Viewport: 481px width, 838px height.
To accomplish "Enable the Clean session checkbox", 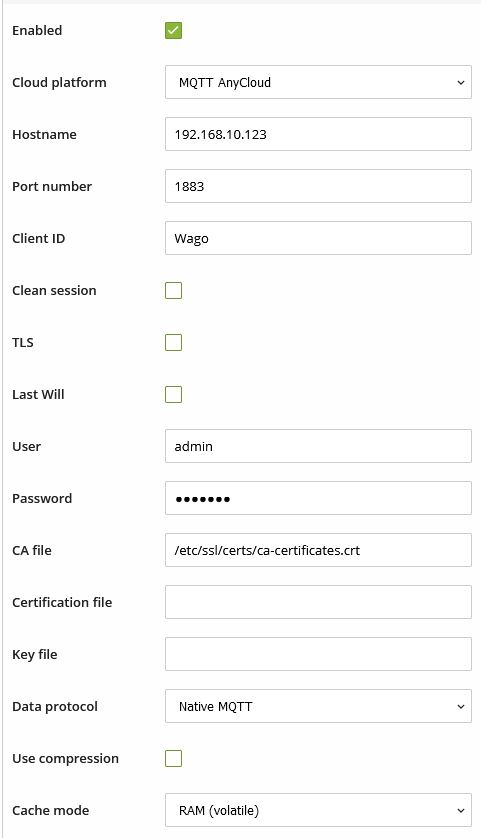I will (x=173, y=291).
